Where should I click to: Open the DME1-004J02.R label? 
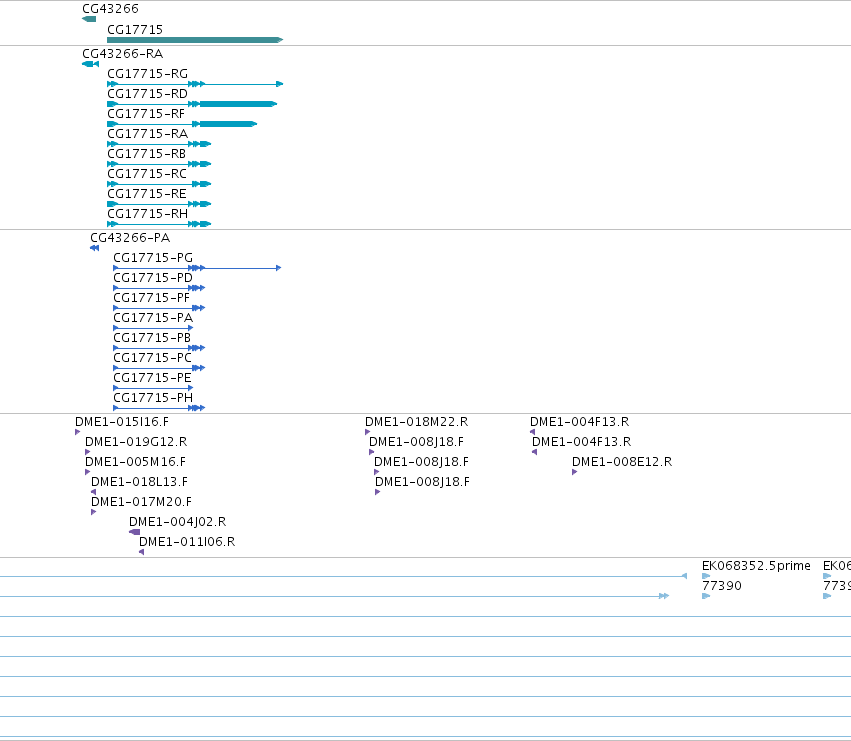[177, 522]
